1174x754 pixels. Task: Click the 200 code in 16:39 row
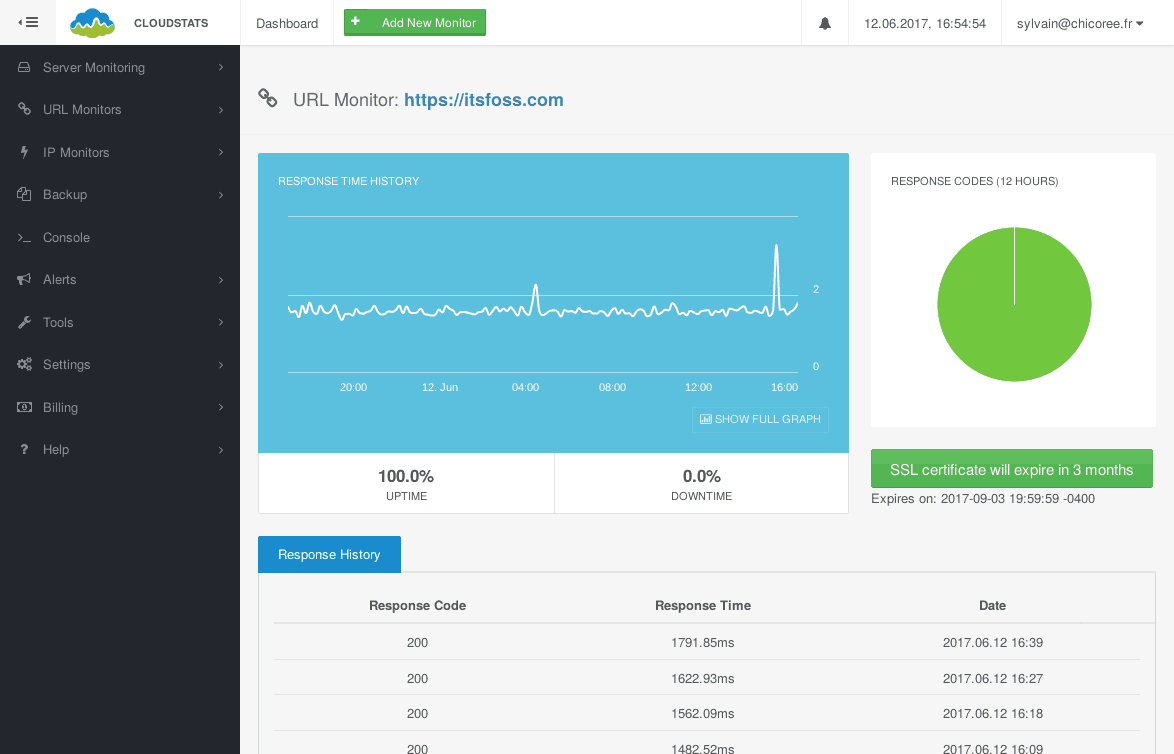tap(417, 642)
